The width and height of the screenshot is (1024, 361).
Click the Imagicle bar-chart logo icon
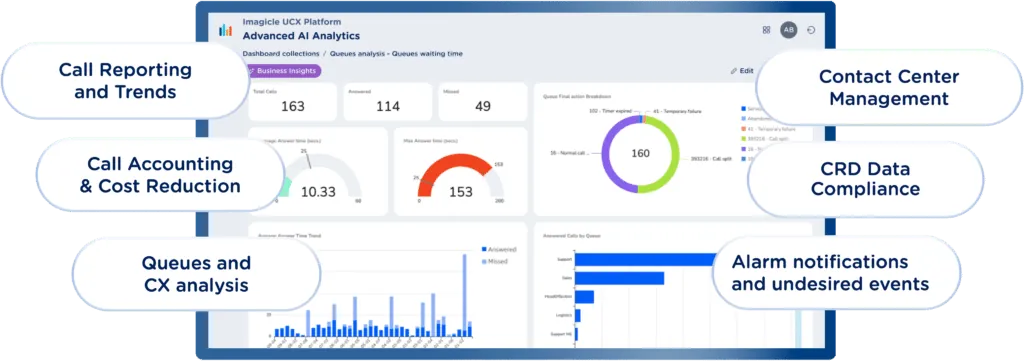pyautogui.click(x=225, y=30)
